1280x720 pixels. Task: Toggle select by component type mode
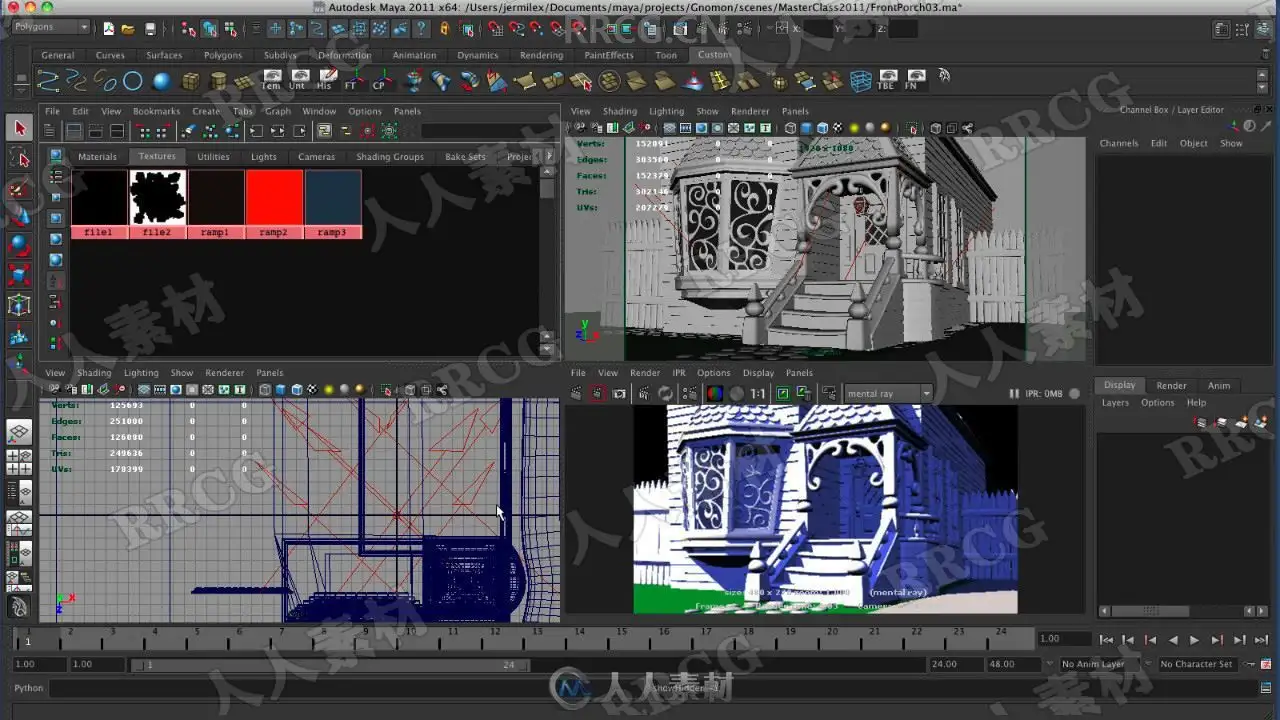pos(231,29)
